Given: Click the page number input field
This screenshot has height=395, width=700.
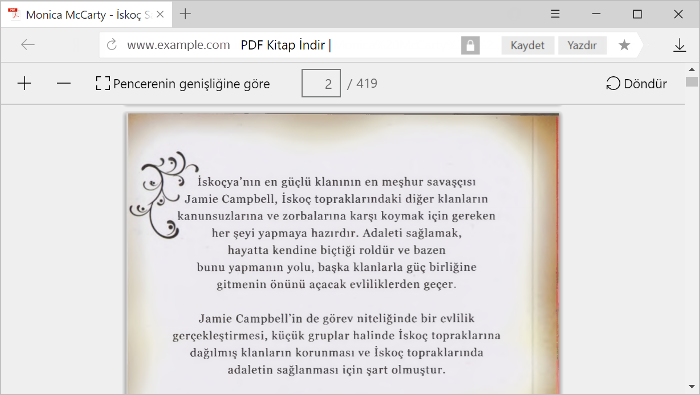Looking at the screenshot, I should tap(321, 83).
